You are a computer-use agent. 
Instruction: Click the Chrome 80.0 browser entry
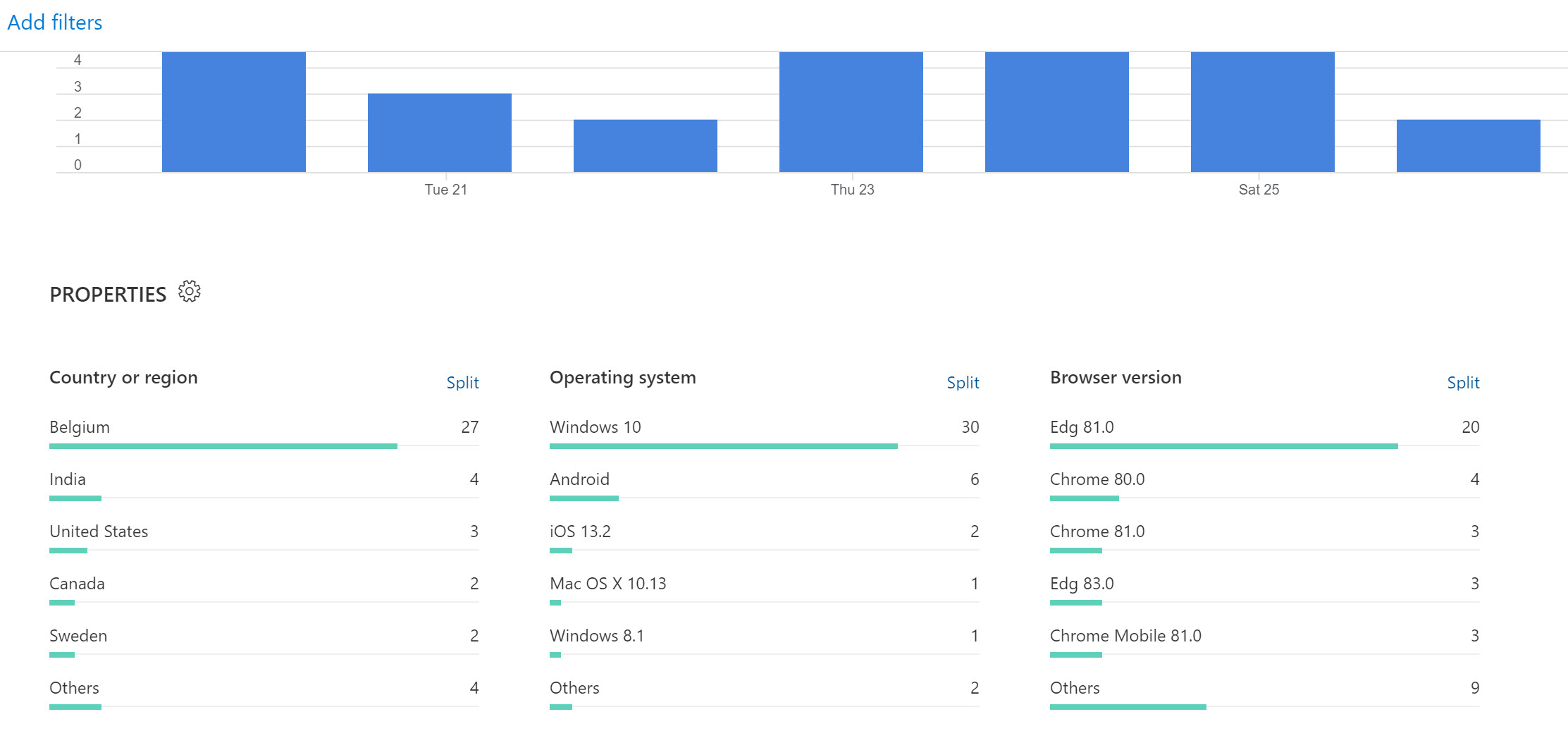1097,479
